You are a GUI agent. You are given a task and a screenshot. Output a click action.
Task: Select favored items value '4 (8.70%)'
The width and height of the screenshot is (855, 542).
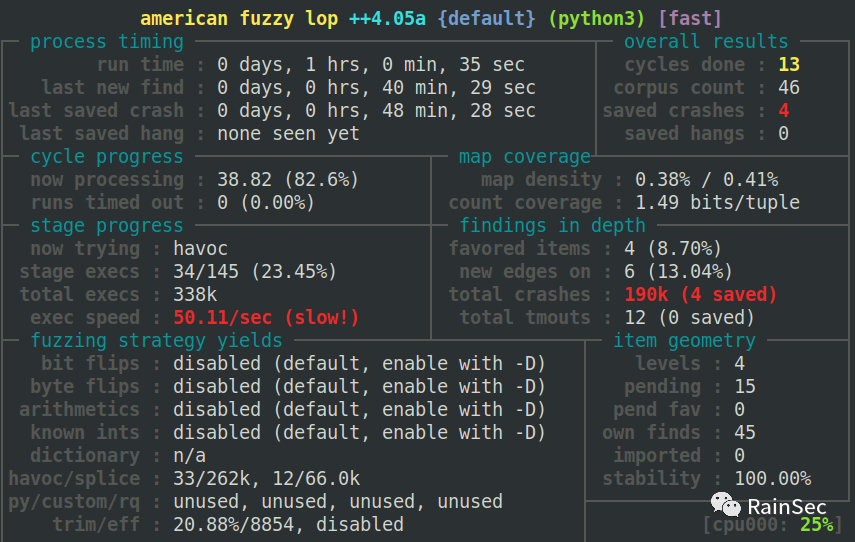673,248
